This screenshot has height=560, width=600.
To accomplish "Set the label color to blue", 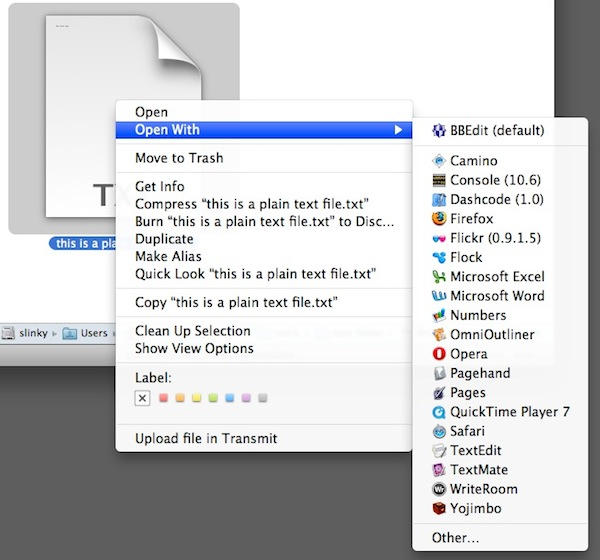I will [x=229, y=398].
